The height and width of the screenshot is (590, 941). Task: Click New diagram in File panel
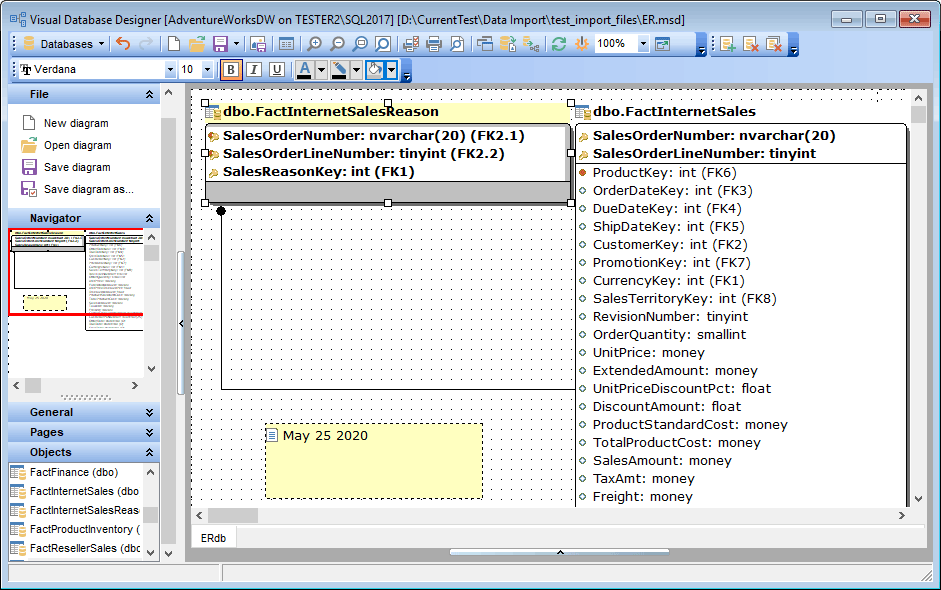point(76,123)
